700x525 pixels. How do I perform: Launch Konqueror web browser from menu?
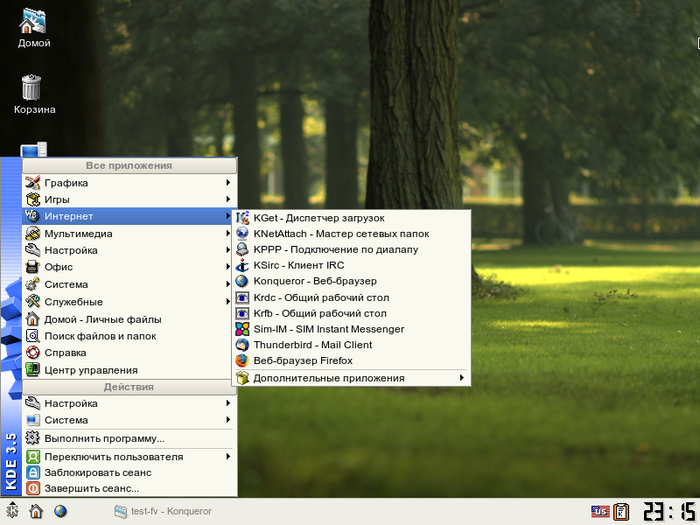(x=314, y=281)
